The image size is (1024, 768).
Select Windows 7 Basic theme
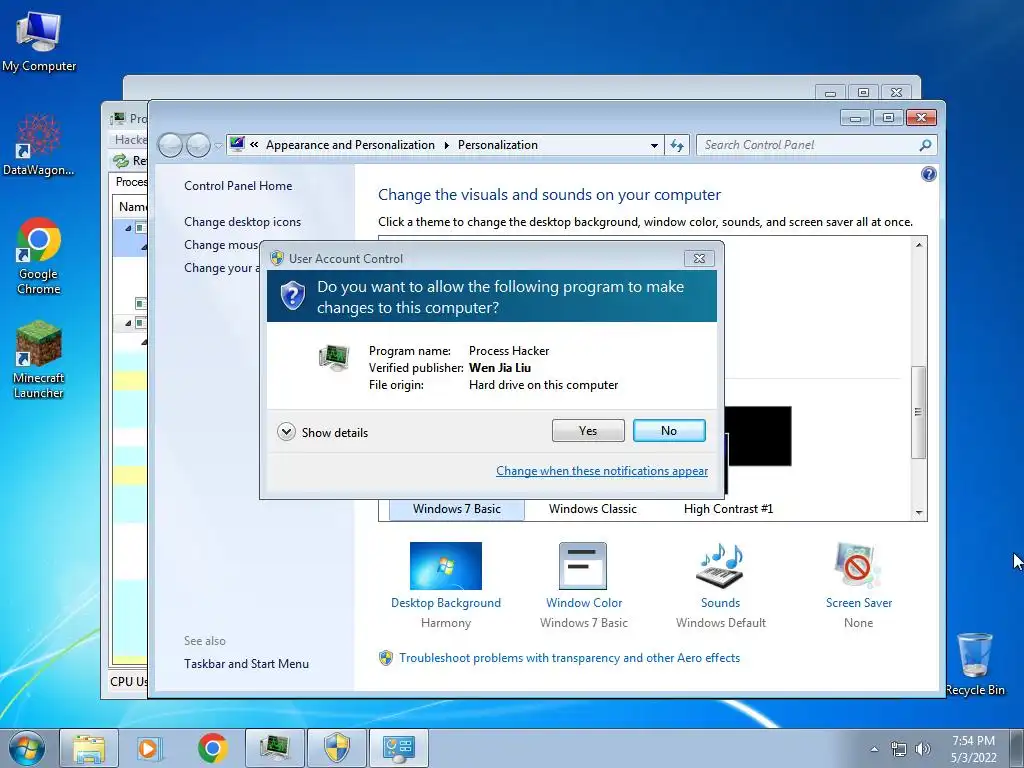tap(456, 509)
